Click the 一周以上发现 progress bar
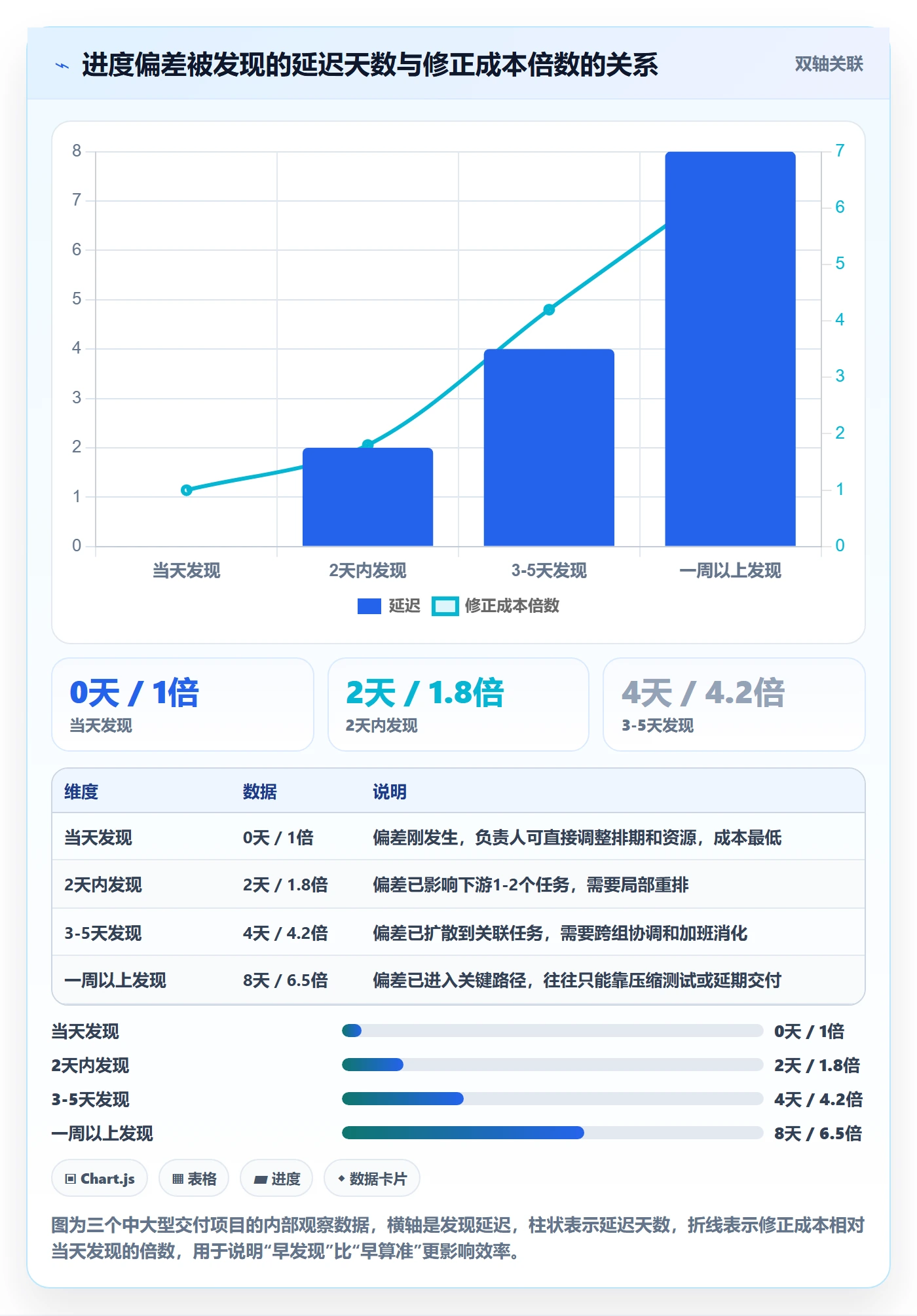The height and width of the screenshot is (1316, 917). 552,1133
